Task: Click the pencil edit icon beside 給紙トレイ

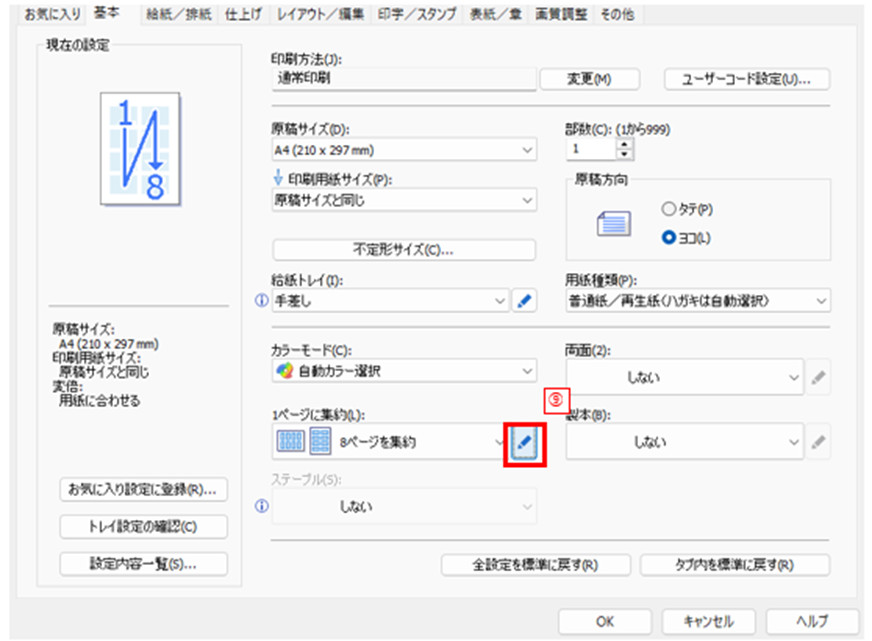Action: 525,300
